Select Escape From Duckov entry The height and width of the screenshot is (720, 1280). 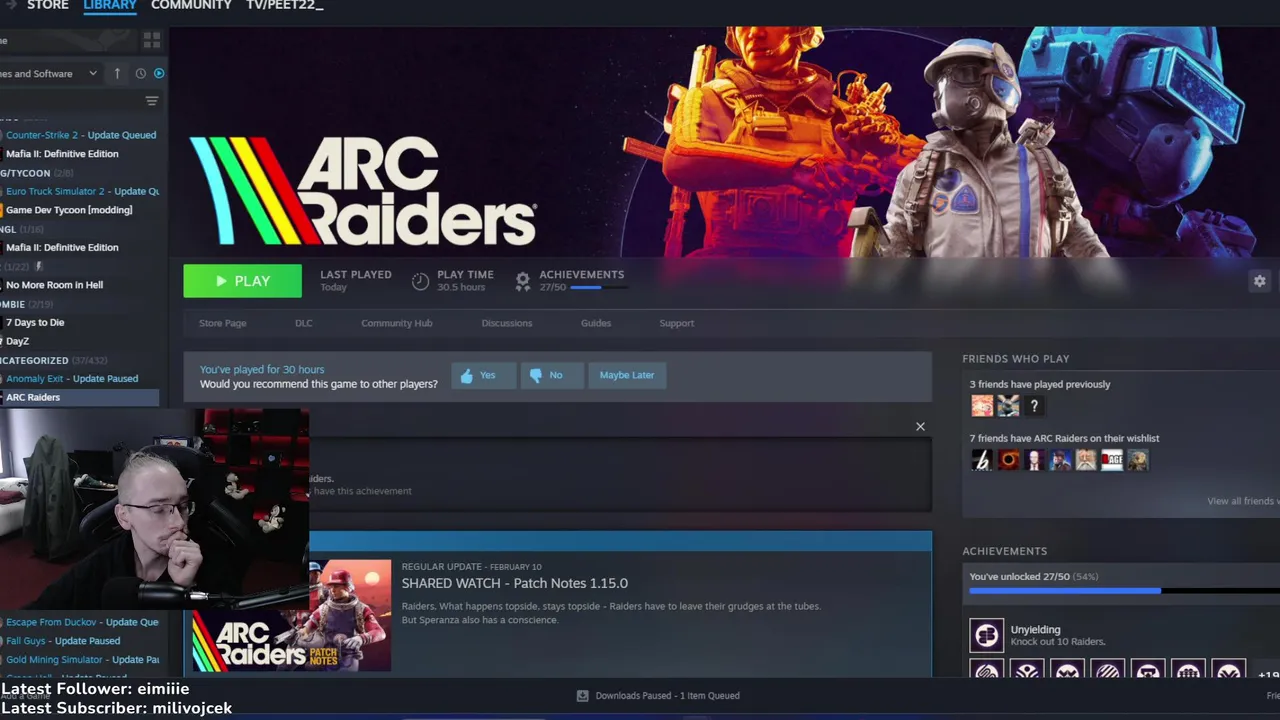click(79, 622)
